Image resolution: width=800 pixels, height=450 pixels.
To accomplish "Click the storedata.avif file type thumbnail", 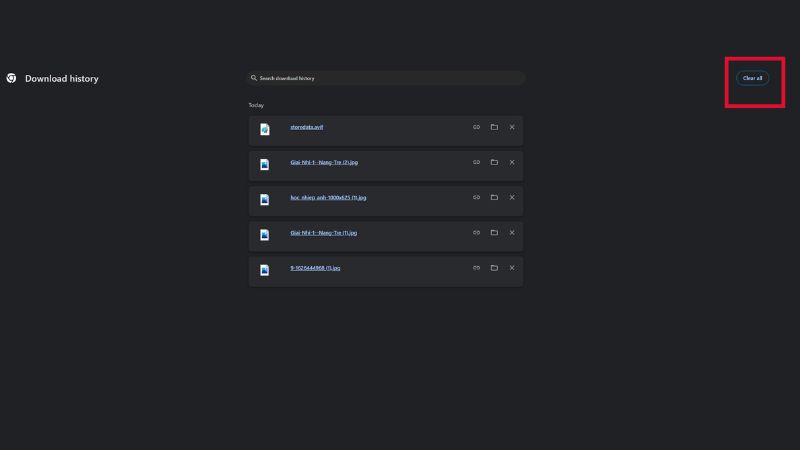I will click(x=265, y=130).
